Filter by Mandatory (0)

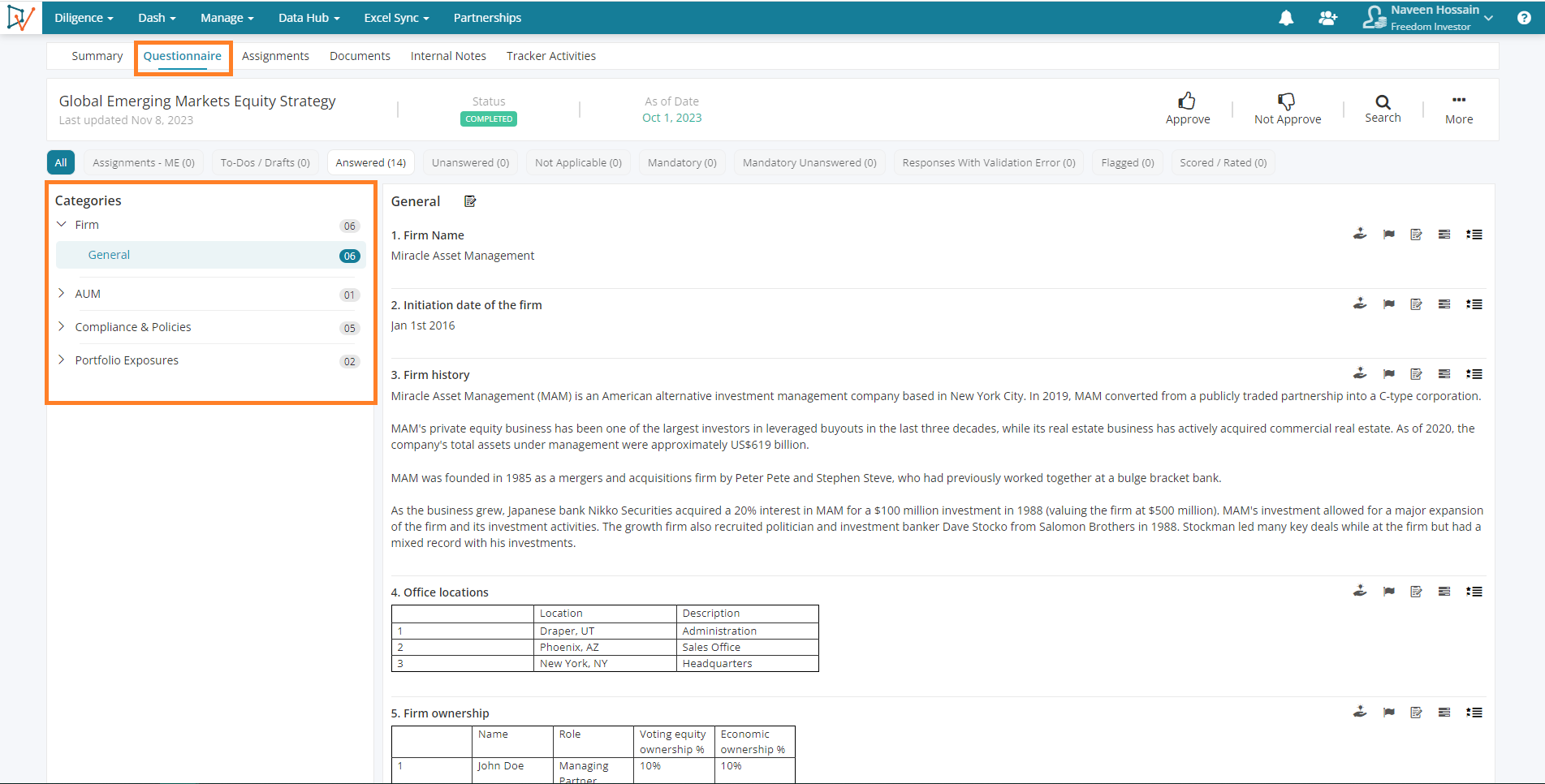point(682,162)
